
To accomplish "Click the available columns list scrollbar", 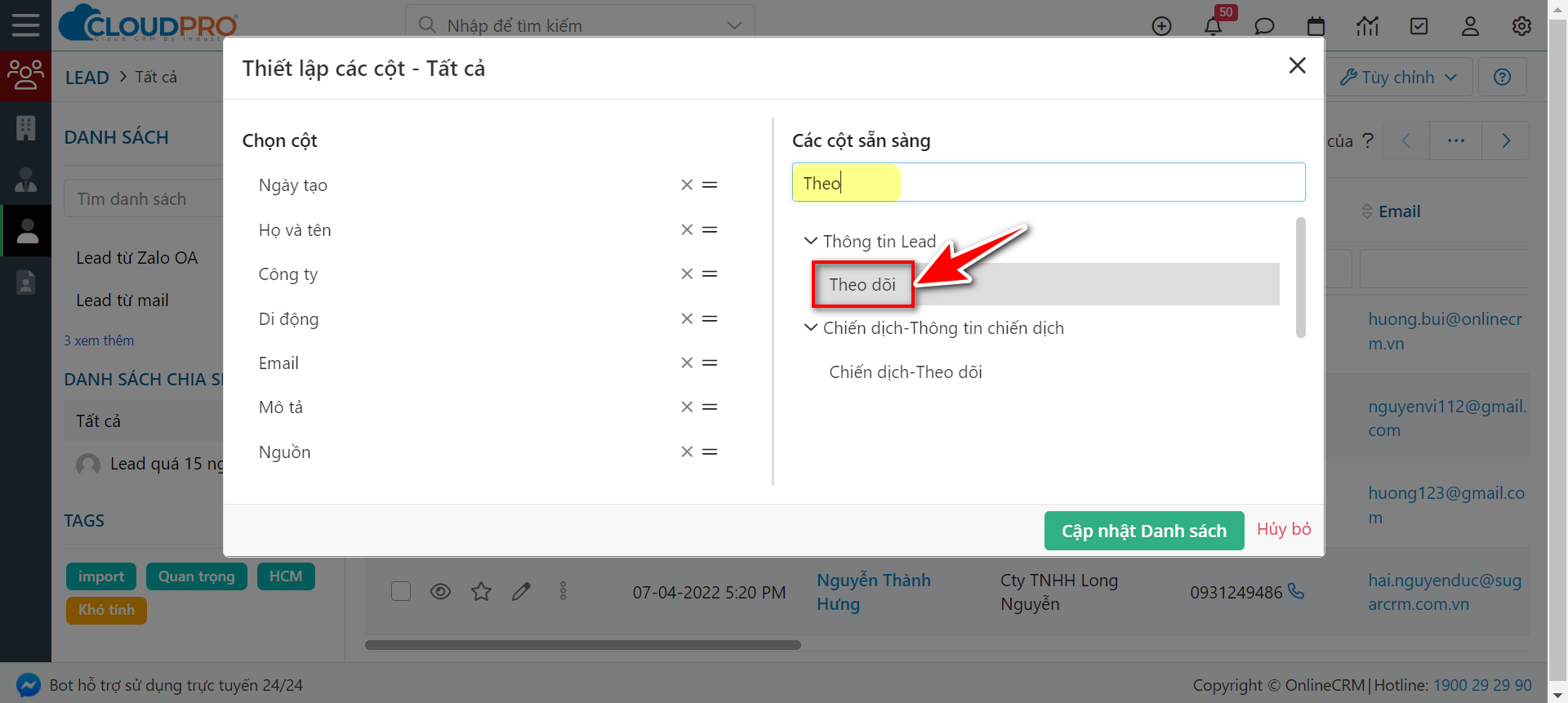I will [x=1301, y=278].
